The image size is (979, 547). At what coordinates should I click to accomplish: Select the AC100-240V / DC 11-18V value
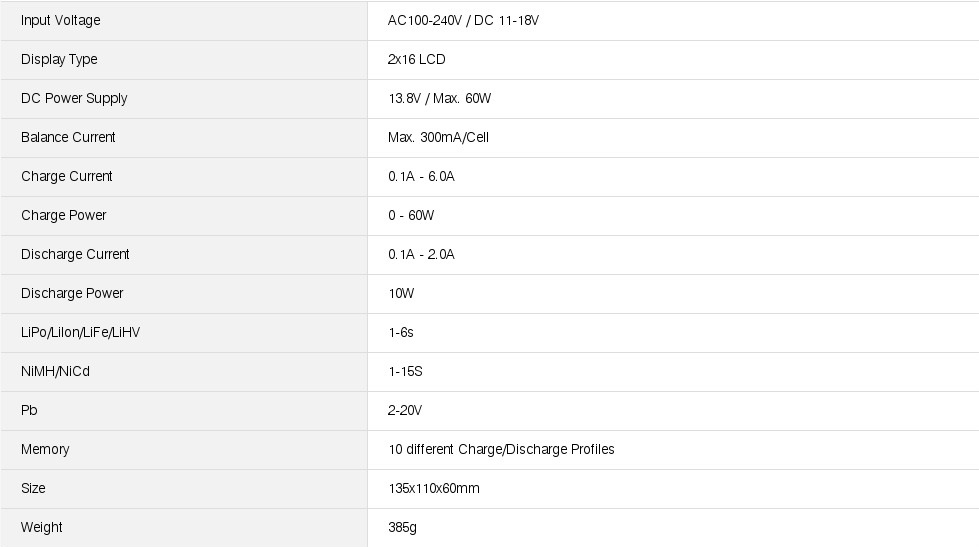click(463, 20)
